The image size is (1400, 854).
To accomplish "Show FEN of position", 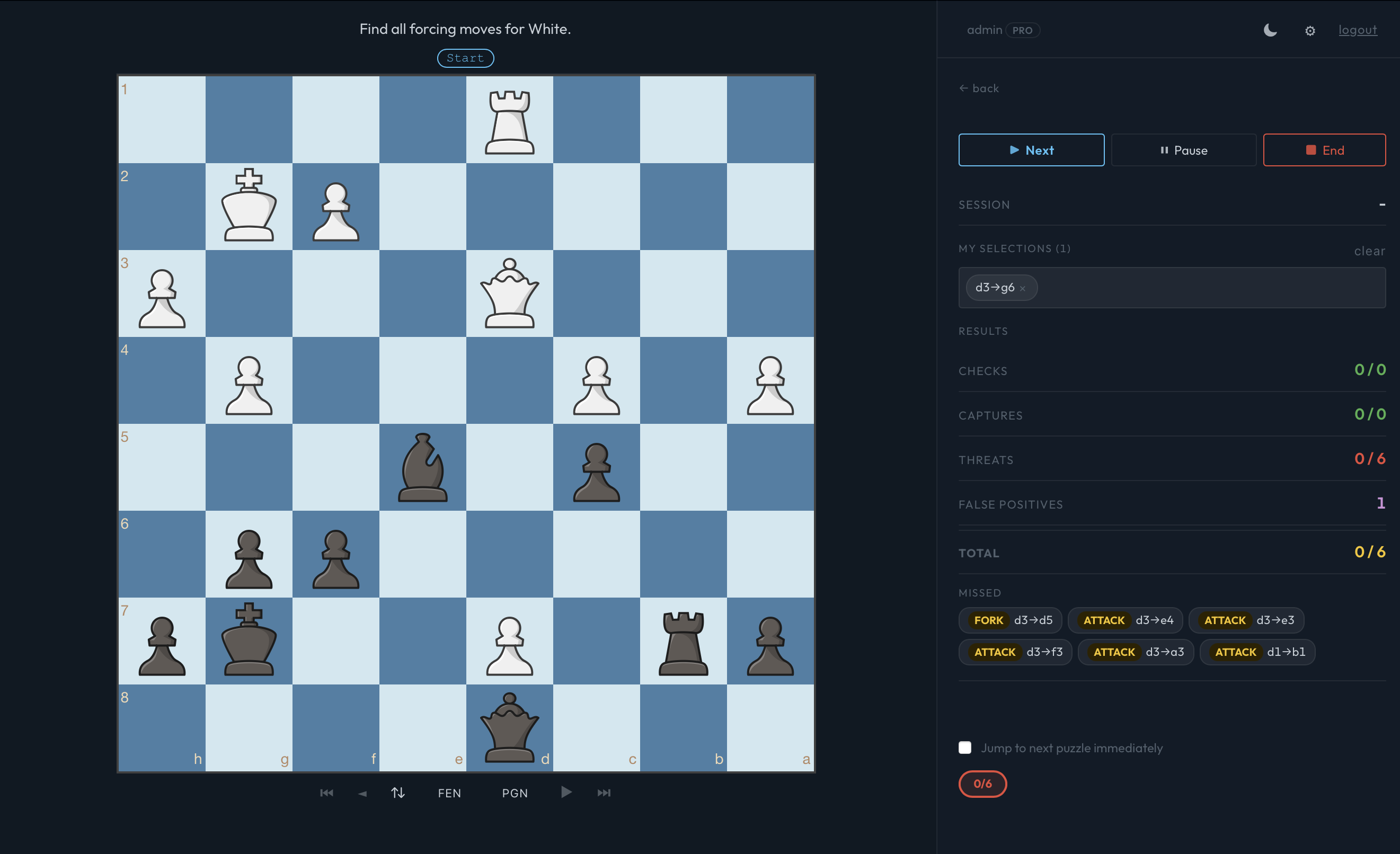I will pyautogui.click(x=449, y=793).
